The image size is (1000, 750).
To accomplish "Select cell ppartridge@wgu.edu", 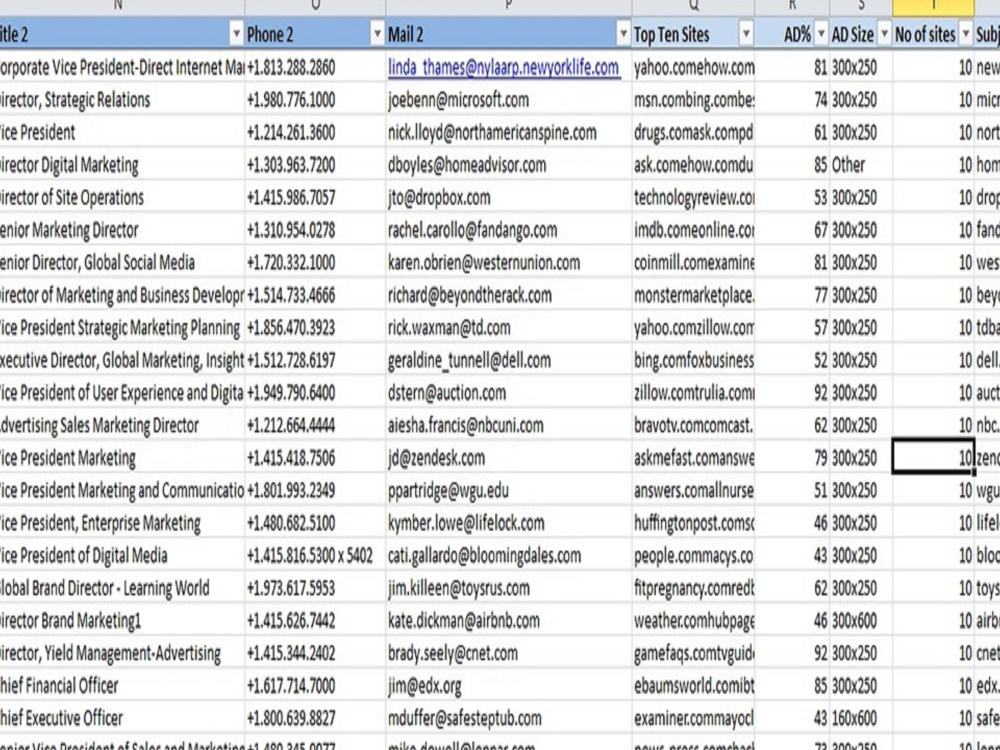I will click(508, 490).
